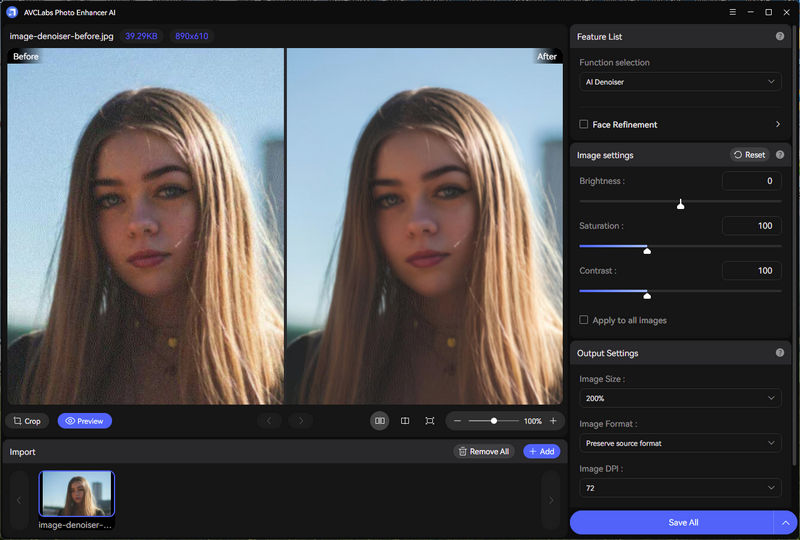The height and width of the screenshot is (540, 800).
Task: Click the Brightness slider handle
Action: (x=680, y=204)
